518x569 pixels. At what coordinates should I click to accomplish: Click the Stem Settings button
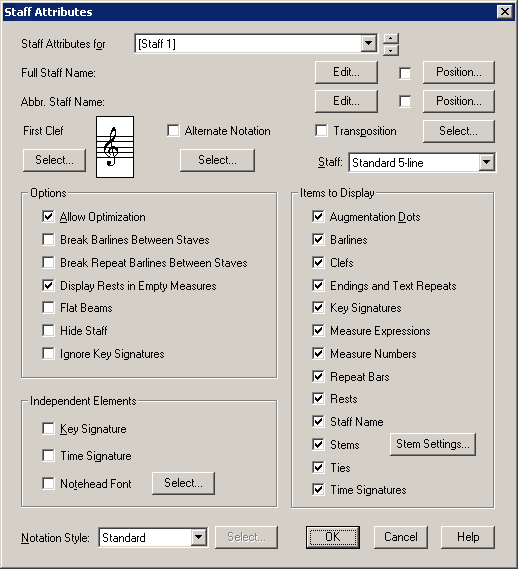433,444
